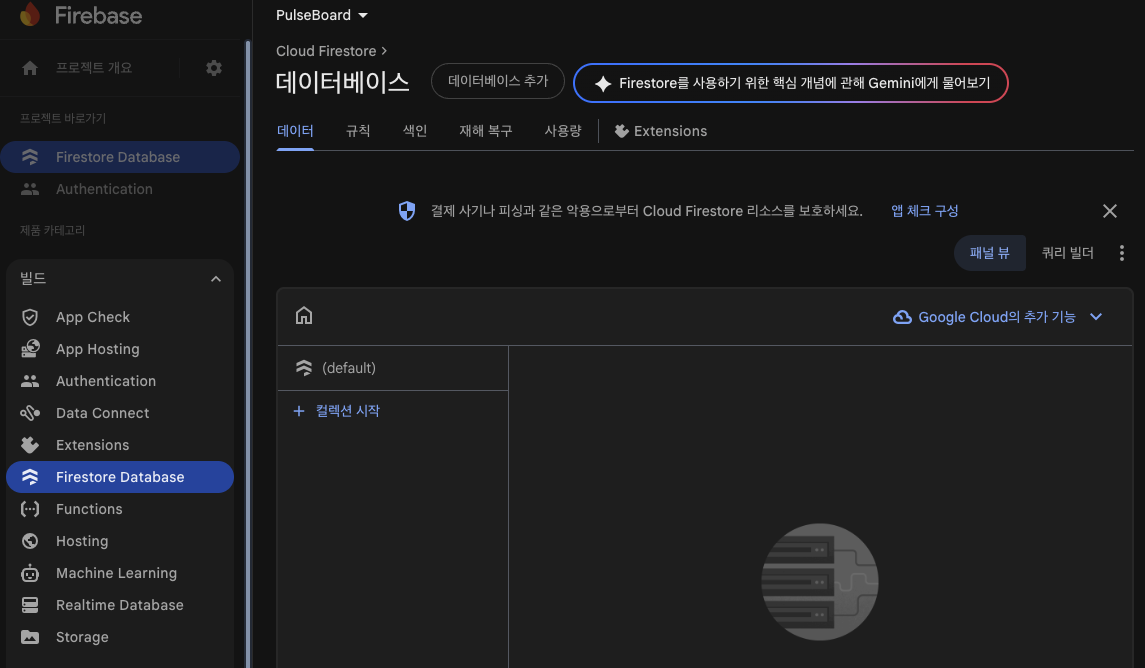Collapse the 빌드 section chevron
This screenshot has width=1145, height=668.
(215, 279)
